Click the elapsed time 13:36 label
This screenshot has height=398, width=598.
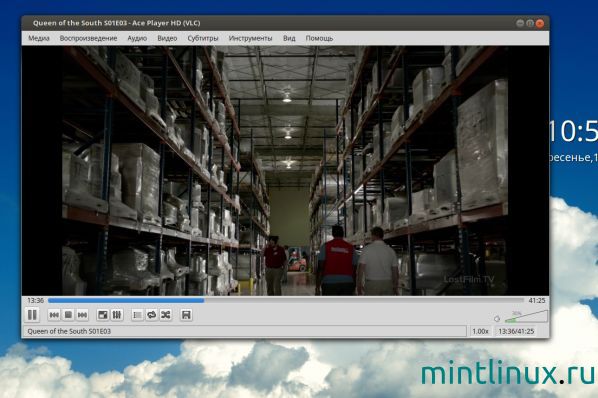[x=35, y=300]
